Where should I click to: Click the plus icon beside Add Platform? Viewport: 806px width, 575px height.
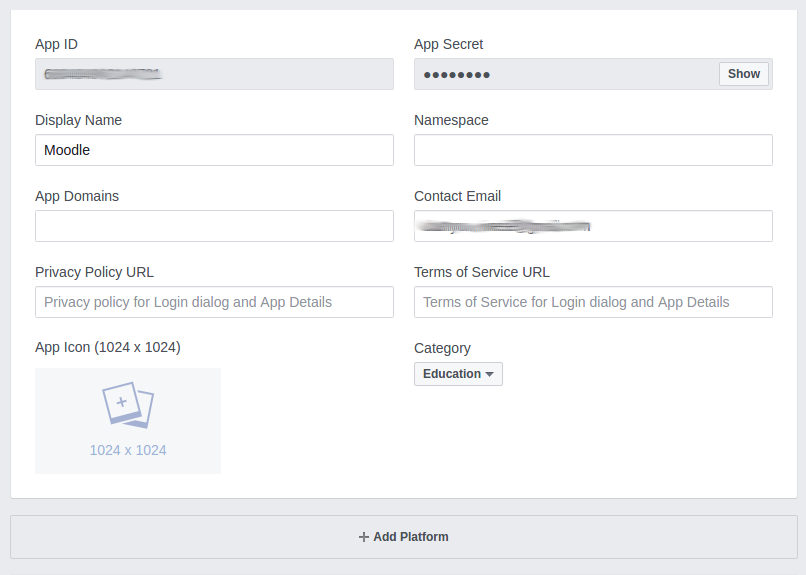pos(364,537)
